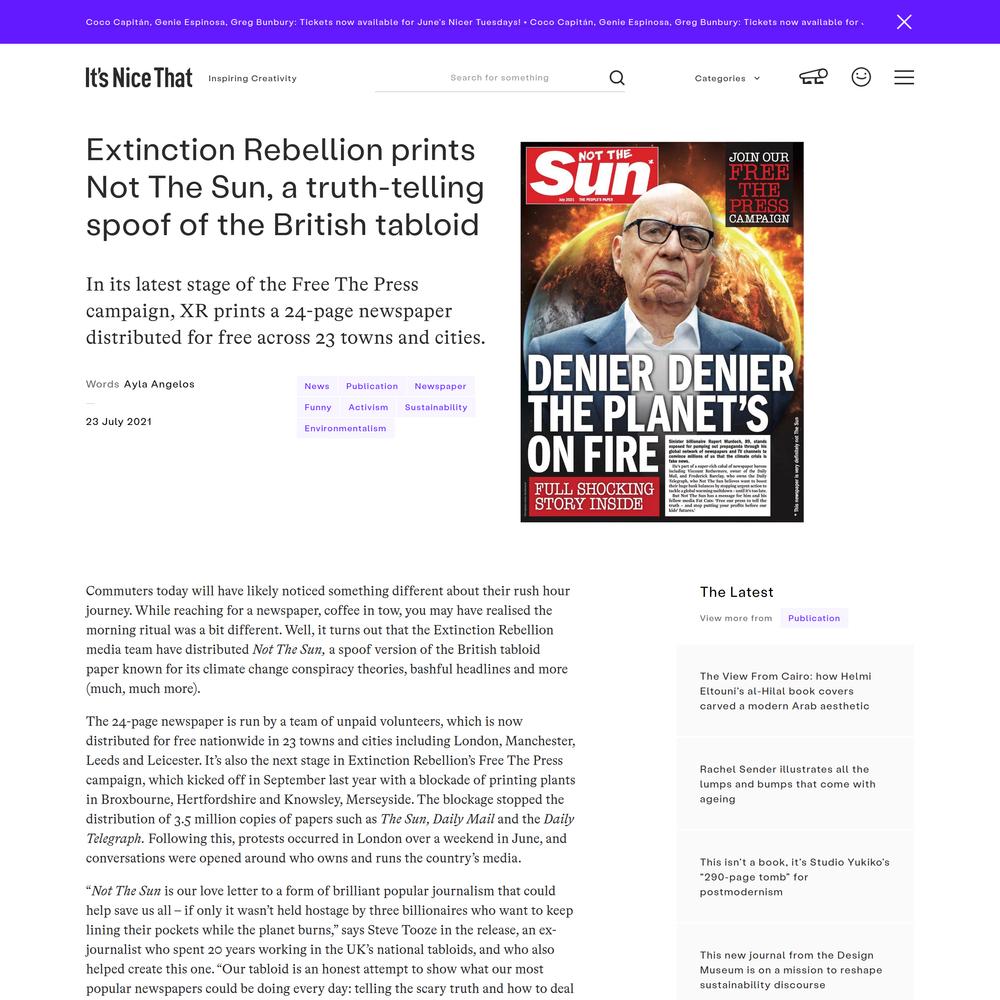Open the Environmentalism tag
The height and width of the screenshot is (1000, 1000).
[345, 429]
